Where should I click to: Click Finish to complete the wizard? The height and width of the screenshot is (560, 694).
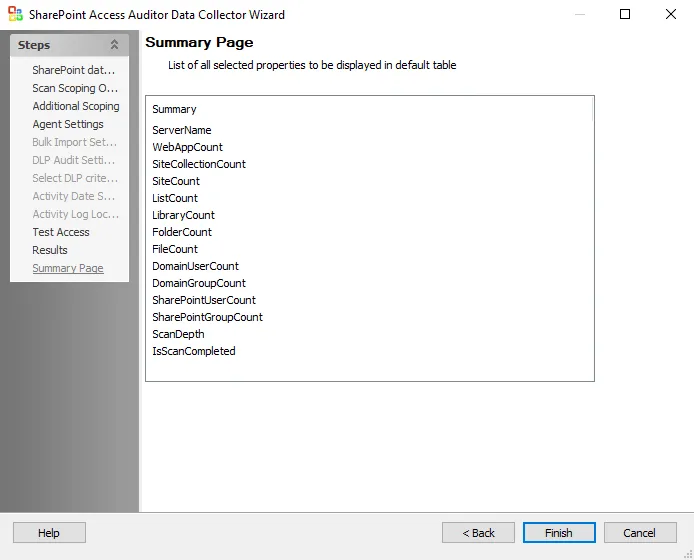(x=559, y=533)
